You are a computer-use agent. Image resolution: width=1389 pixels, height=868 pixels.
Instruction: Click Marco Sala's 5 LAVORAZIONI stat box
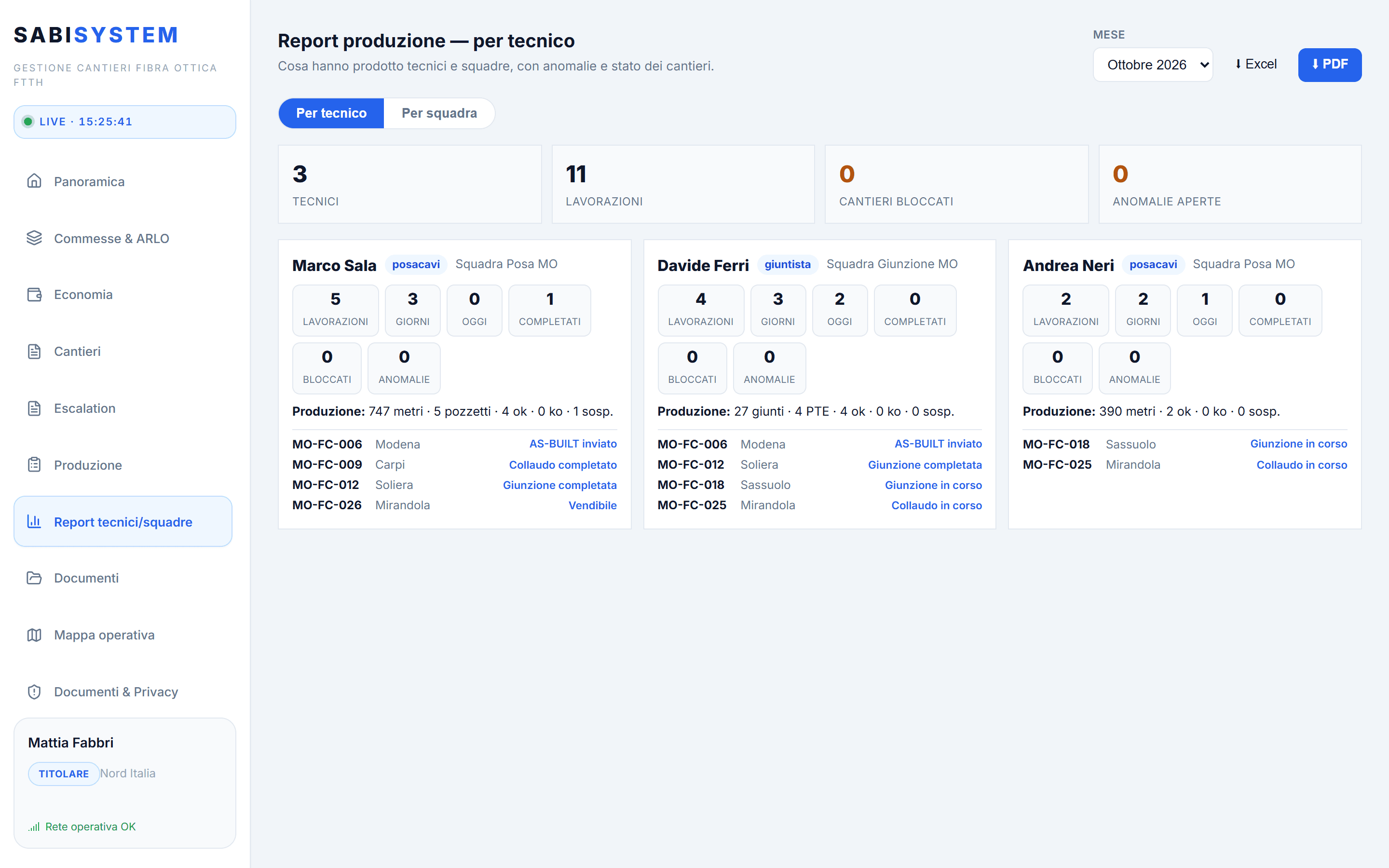(x=335, y=311)
